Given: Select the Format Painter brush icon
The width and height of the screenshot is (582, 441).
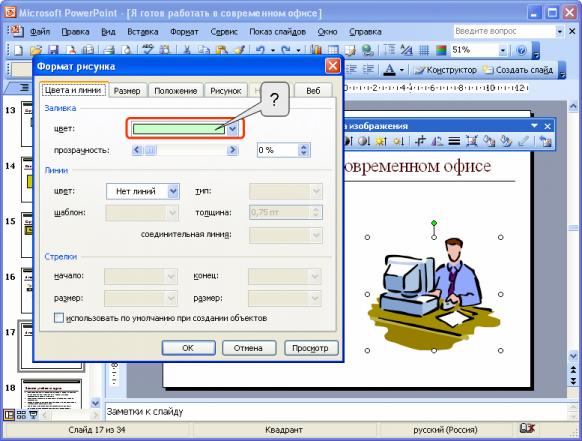Looking at the screenshot, I should tap(239, 50).
